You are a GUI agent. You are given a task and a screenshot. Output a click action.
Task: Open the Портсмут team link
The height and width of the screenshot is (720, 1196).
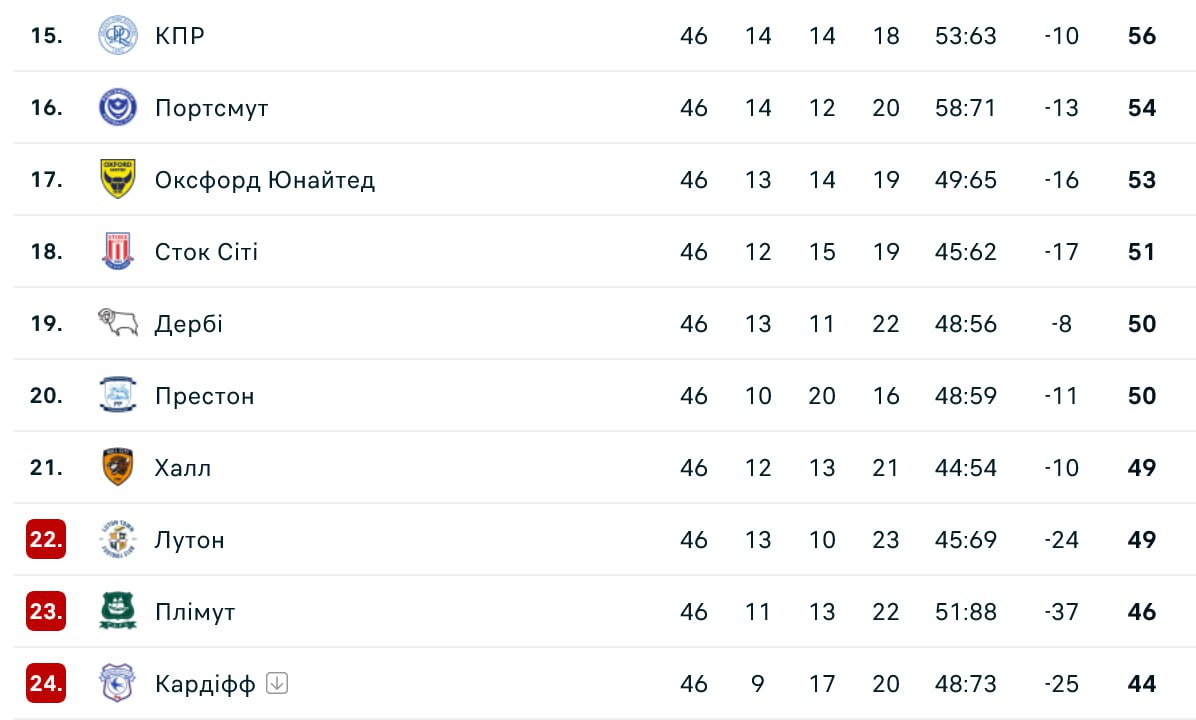click(x=212, y=108)
